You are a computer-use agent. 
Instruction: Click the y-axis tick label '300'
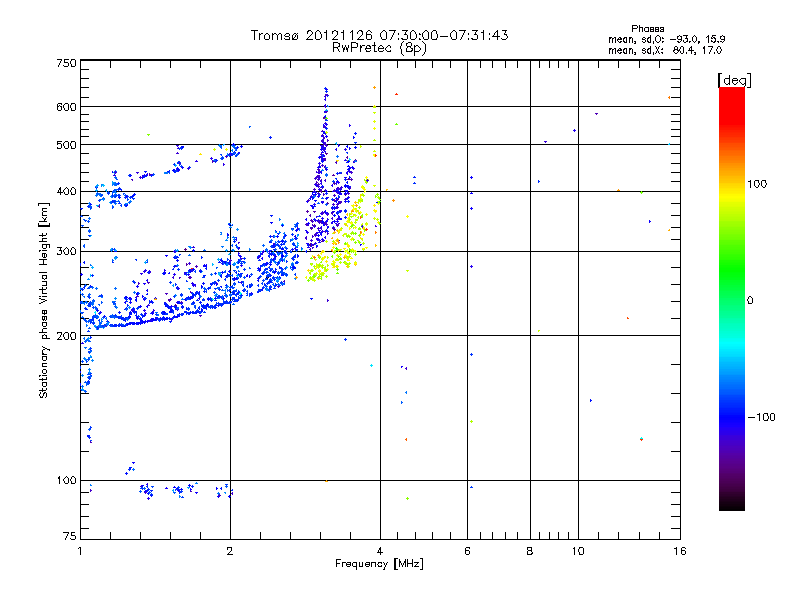[x=66, y=252]
